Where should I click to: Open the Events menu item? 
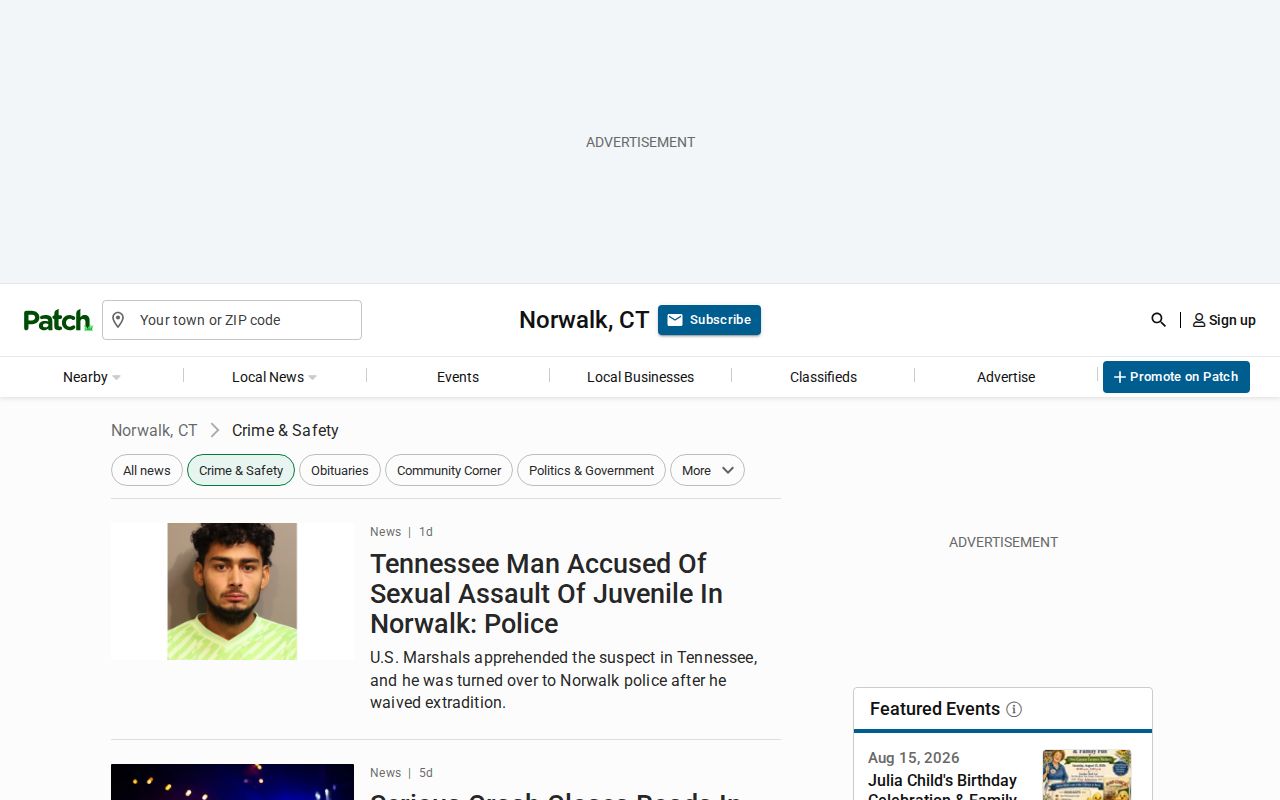click(x=458, y=377)
